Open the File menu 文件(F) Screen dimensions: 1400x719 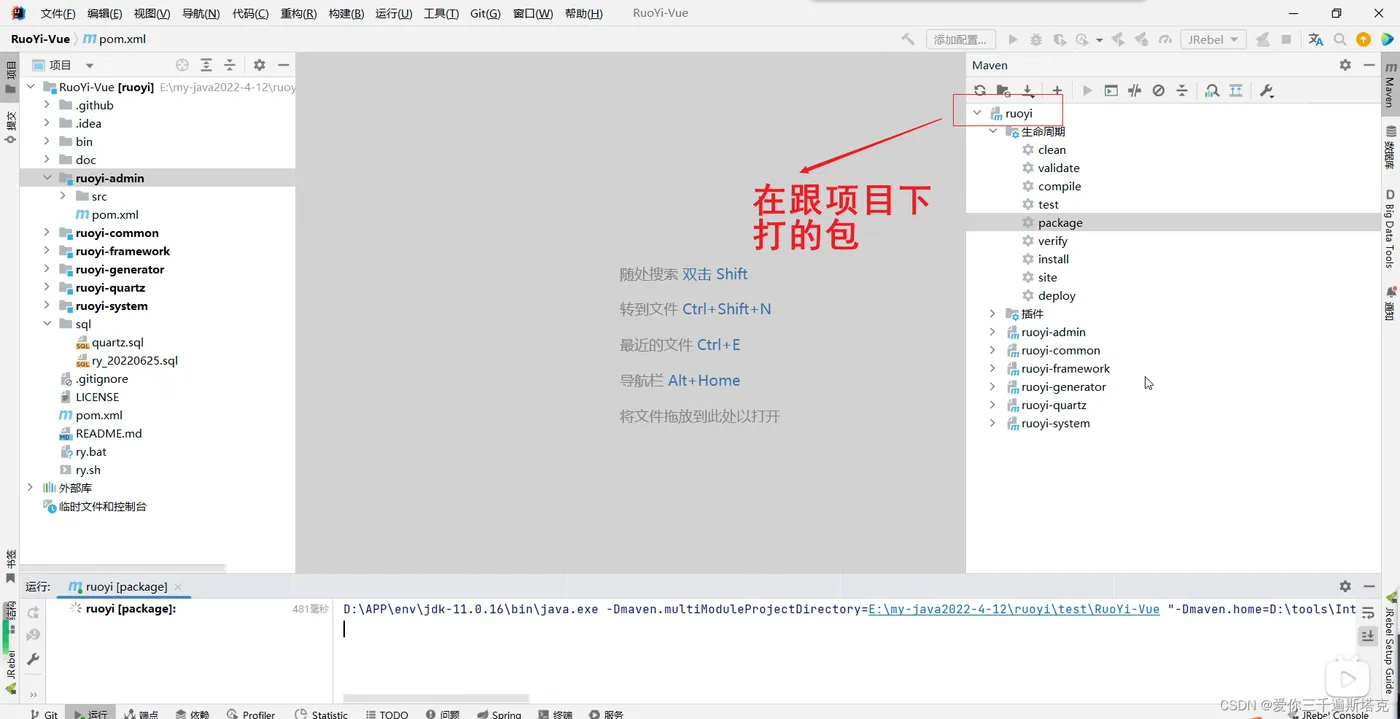[58, 13]
